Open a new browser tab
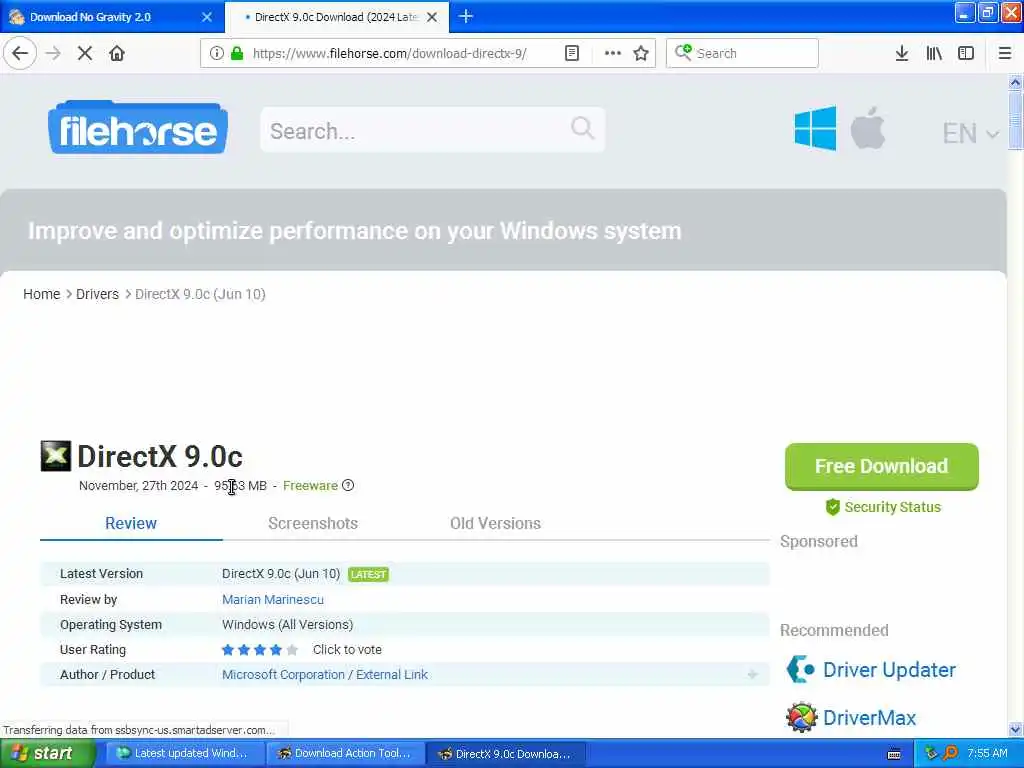The height and width of the screenshot is (768, 1024). click(466, 16)
